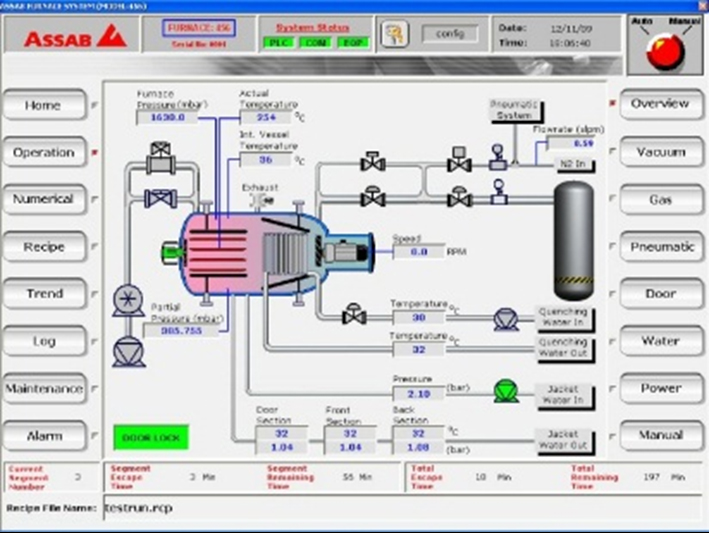Toggle the Auto/Manual red selector switch

coord(662,52)
